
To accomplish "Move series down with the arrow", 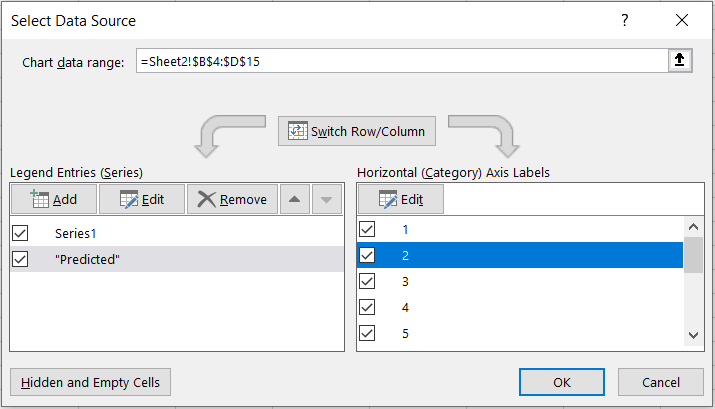I will click(x=326, y=199).
